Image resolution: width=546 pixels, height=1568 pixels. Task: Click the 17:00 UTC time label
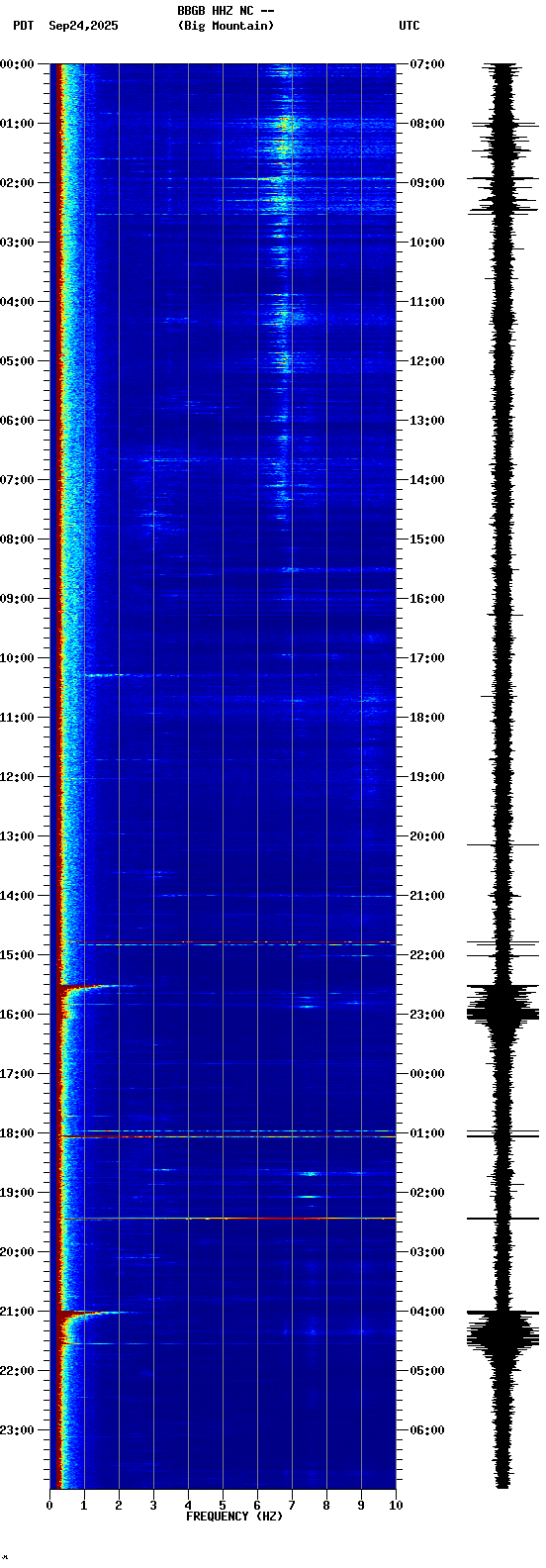pos(427,658)
